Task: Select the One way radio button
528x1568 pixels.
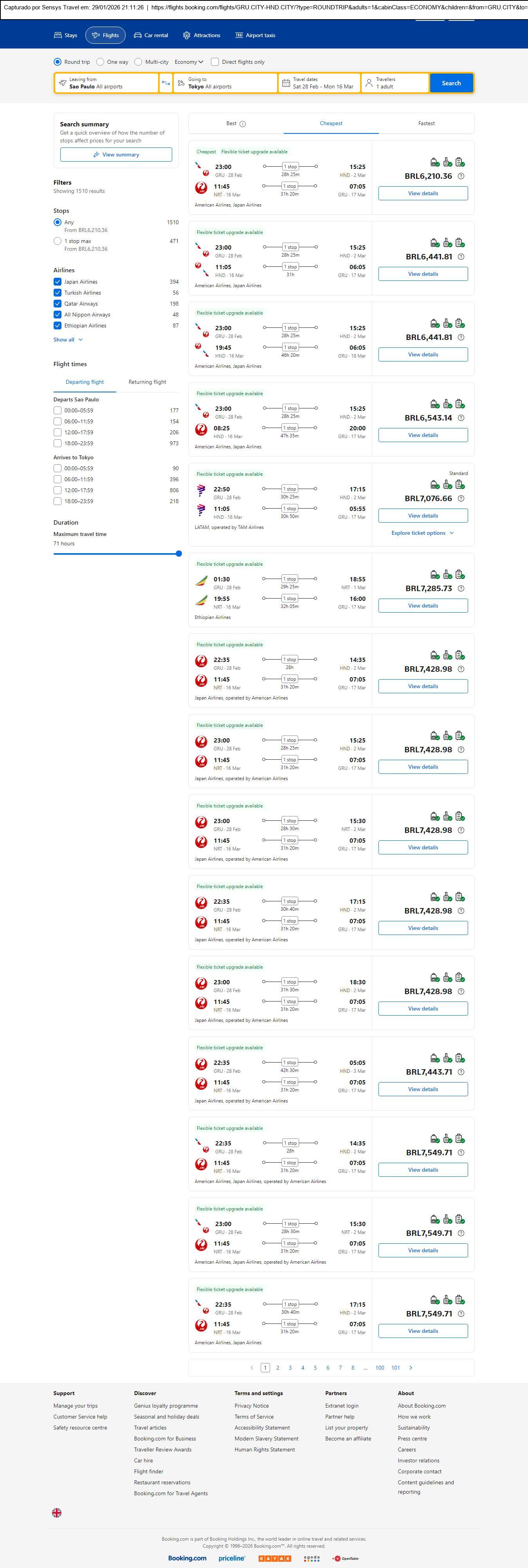Action: (x=101, y=62)
